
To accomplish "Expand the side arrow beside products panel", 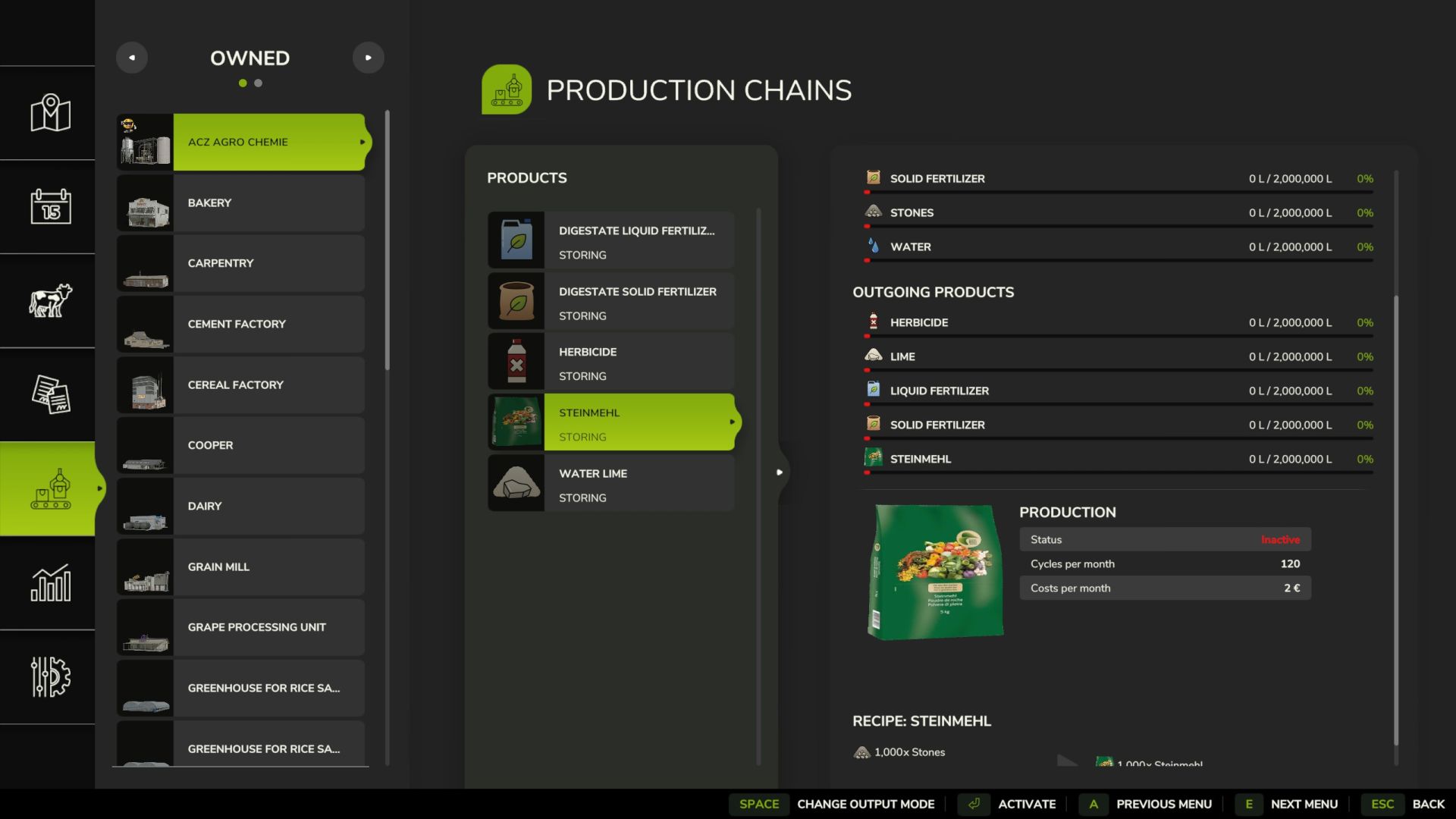I will tap(780, 472).
